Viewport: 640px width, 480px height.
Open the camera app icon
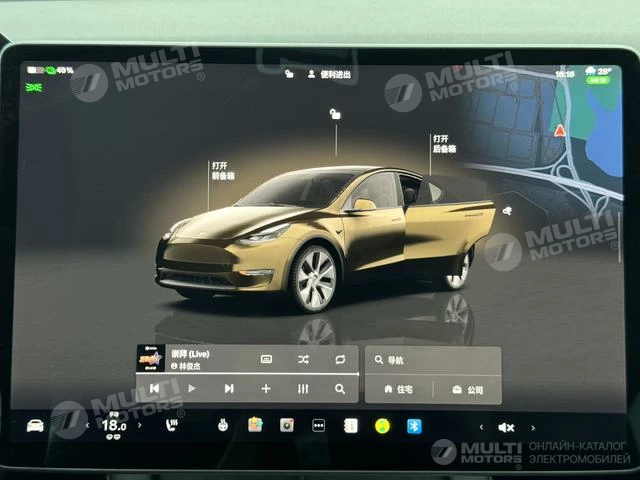pyautogui.click(x=287, y=425)
